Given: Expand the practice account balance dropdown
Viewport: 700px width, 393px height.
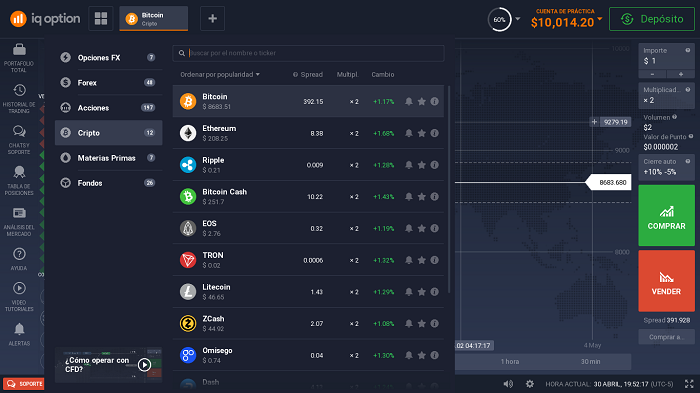Looking at the screenshot, I should pyautogui.click(x=600, y=19).
